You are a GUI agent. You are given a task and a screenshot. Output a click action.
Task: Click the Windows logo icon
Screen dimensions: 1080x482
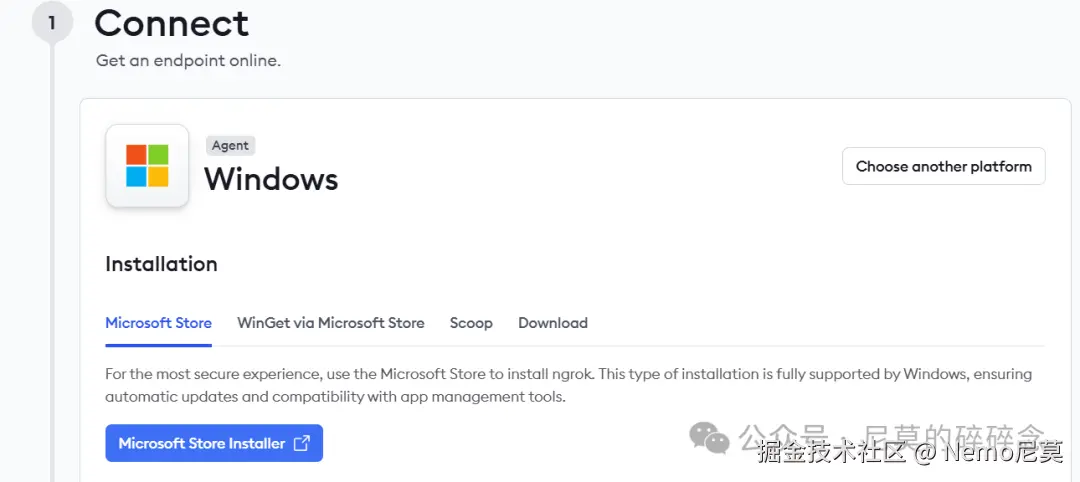tap(147, 166)
